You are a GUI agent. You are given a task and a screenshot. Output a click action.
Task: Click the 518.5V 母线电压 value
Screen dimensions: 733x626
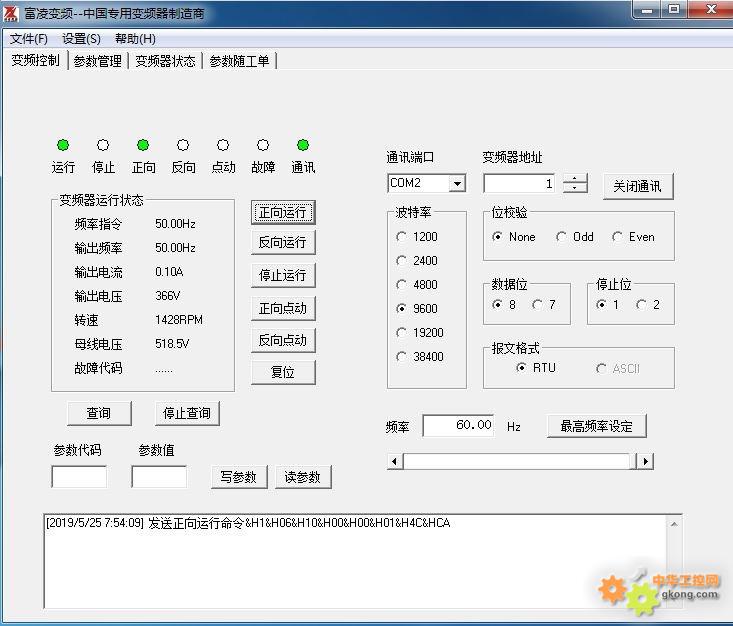[172, 344]
